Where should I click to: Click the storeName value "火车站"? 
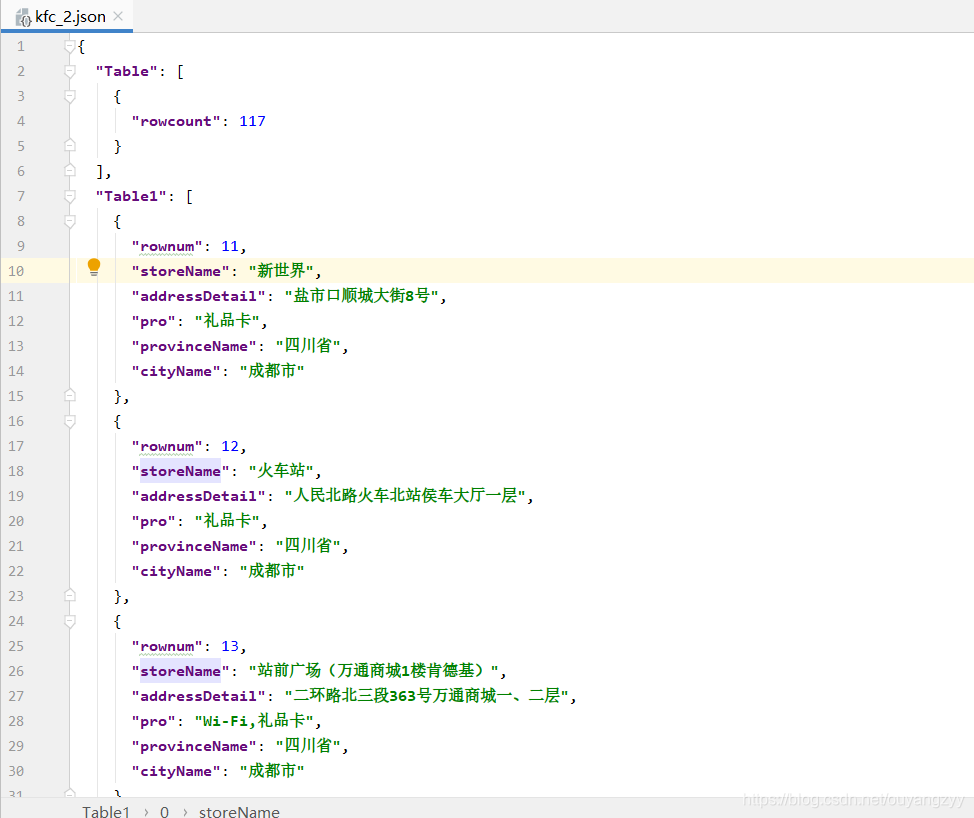tap(281, 471)
